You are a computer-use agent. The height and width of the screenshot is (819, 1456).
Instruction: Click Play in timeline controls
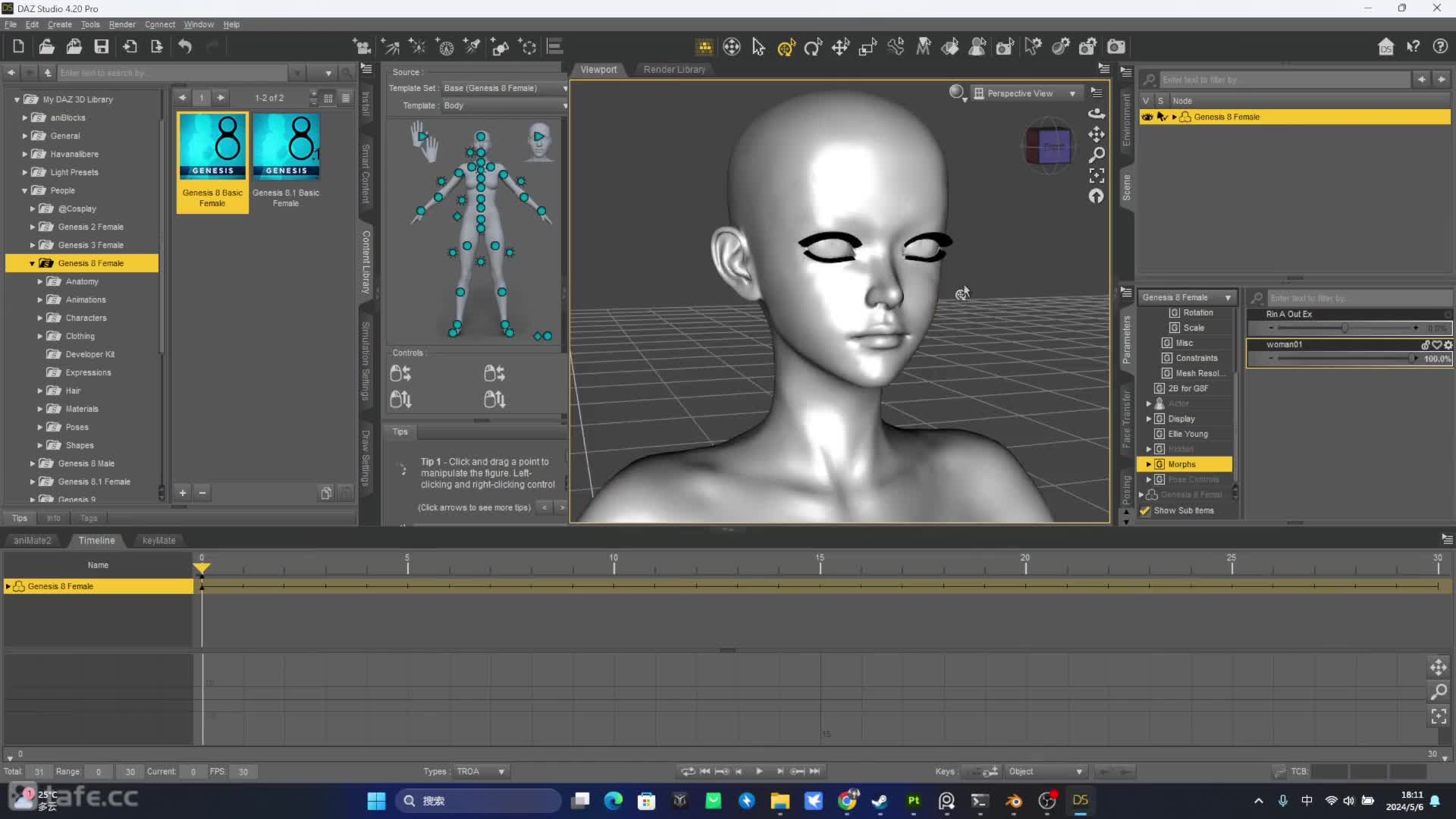pos(759,772)
